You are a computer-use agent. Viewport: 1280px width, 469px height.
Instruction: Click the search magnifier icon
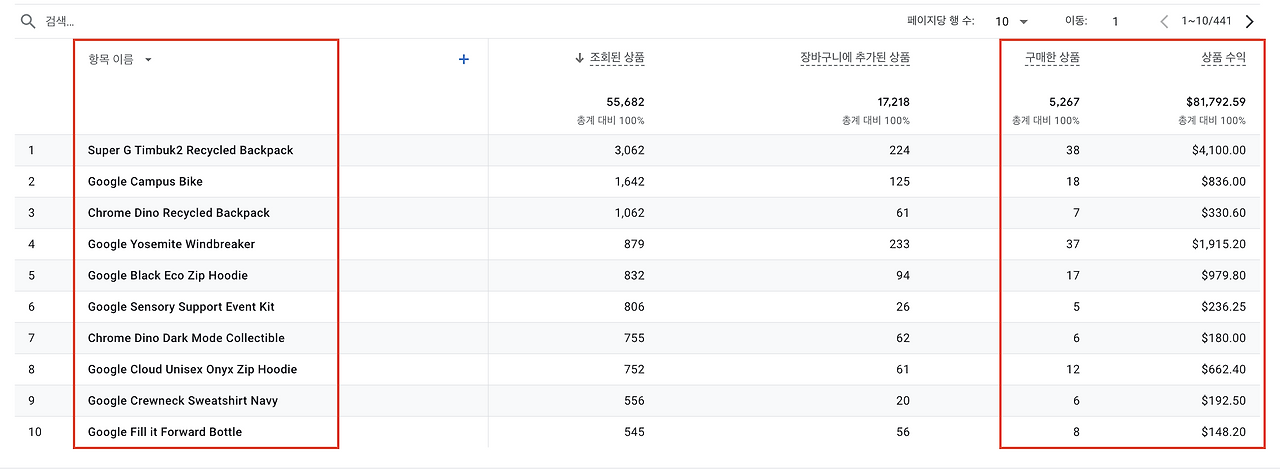(x=28, y=21)
